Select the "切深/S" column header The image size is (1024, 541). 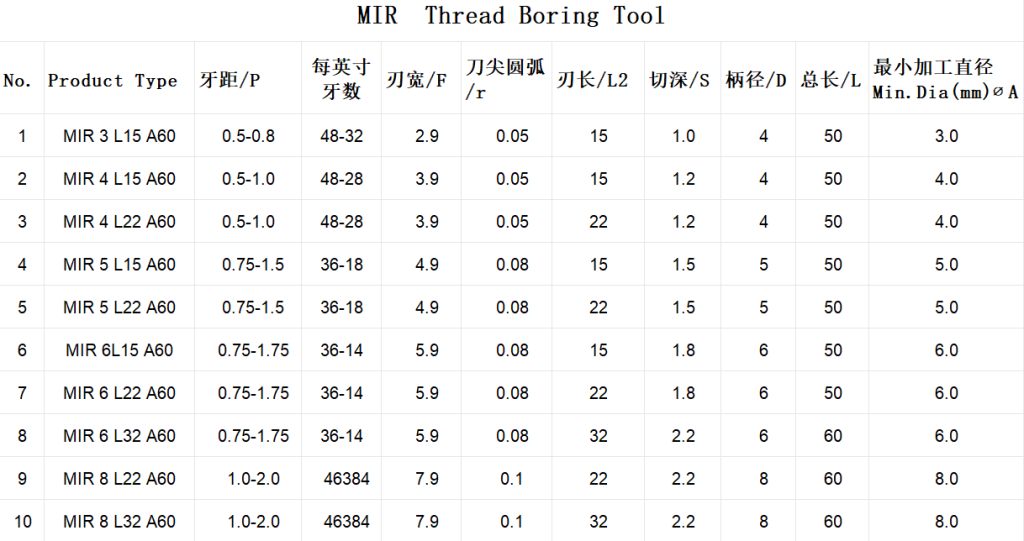pyautogui.click(x=680, y=81)
